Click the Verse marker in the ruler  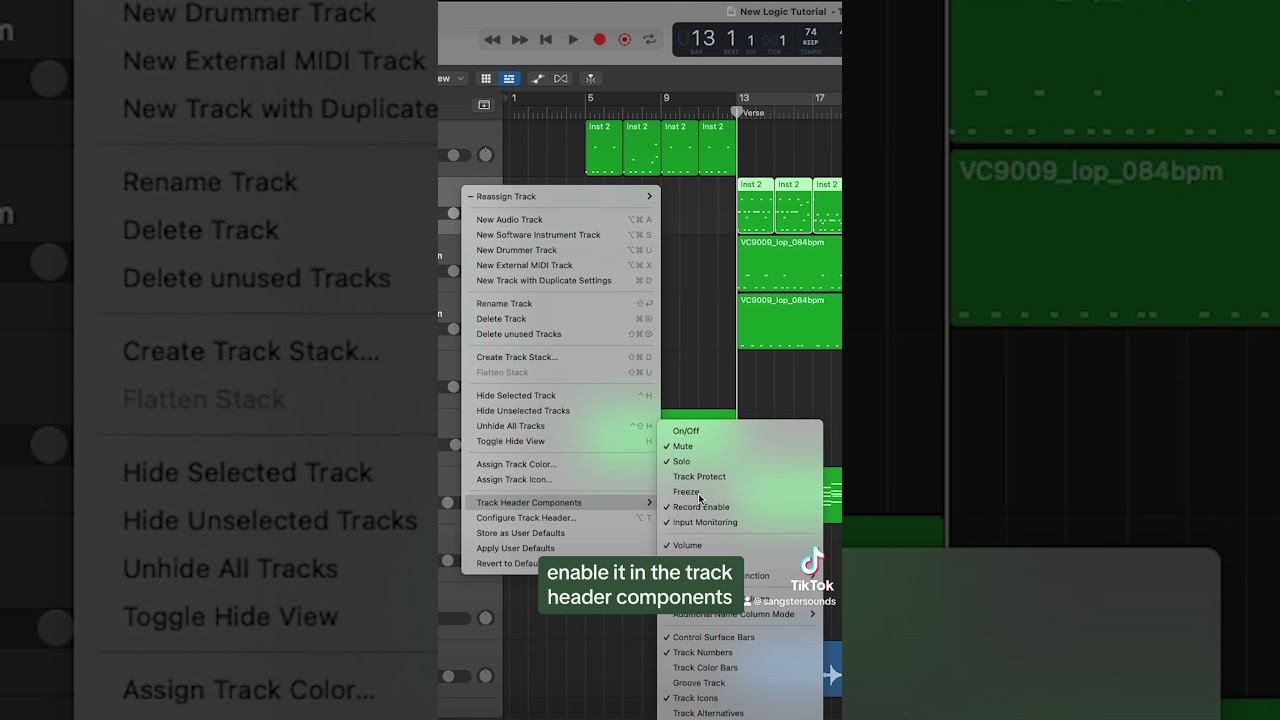pyautogui.click(x=753, y=113)
